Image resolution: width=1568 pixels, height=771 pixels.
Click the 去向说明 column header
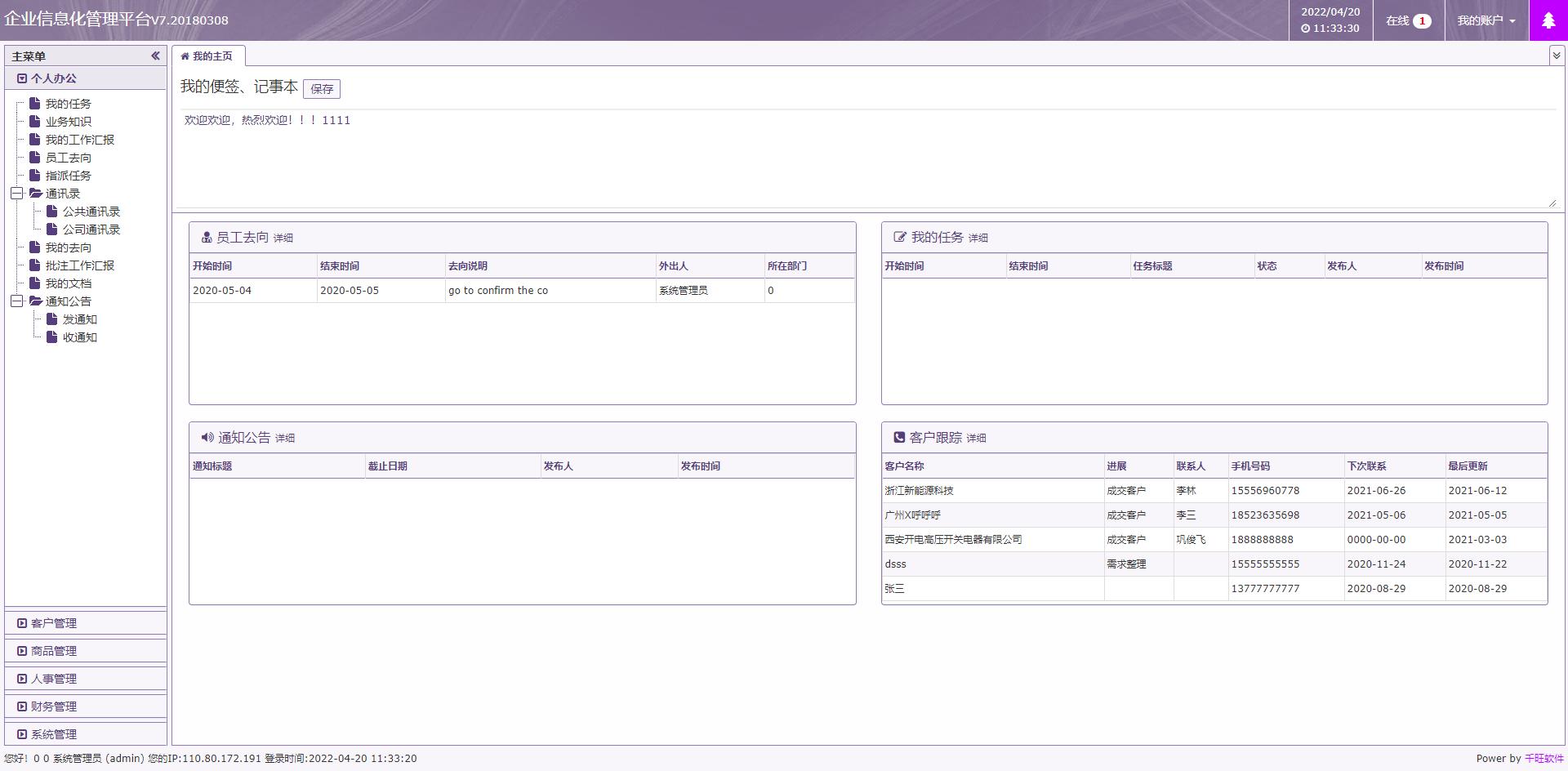coord(550,266)
